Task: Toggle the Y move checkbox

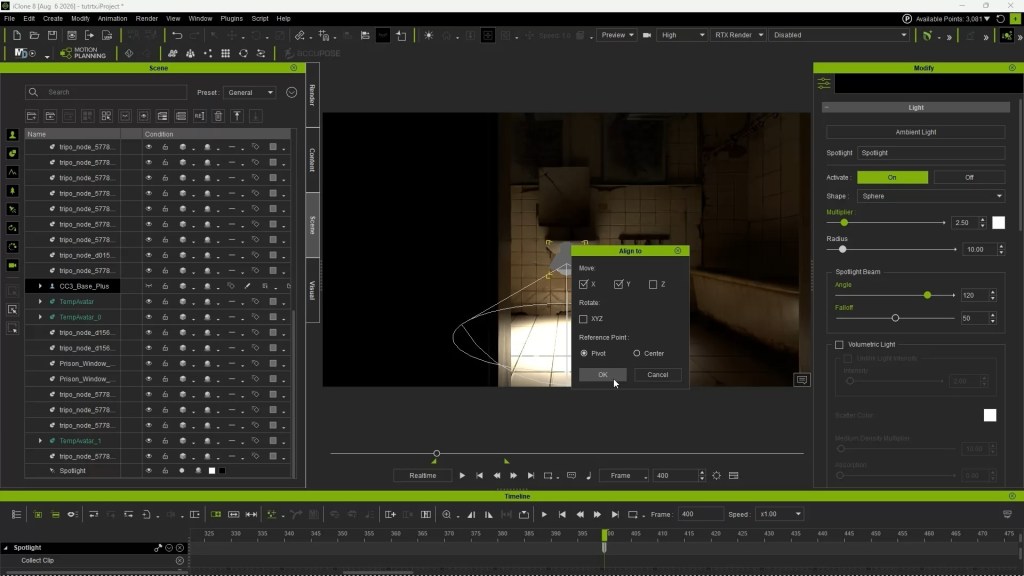Action: pos(618,284)
